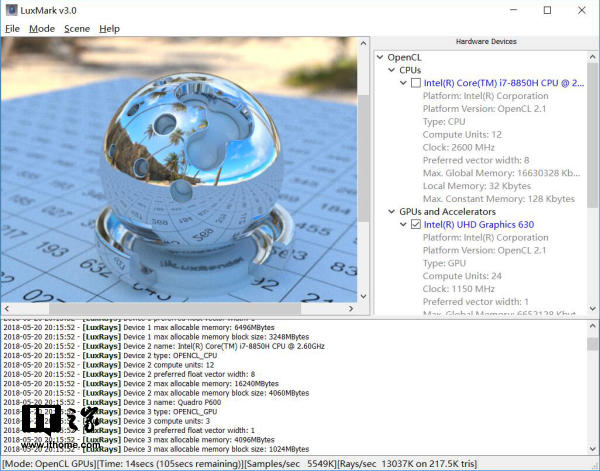Click the 'Local Memory: 32 Kbytes' row
Viewport: 600px width, 471px height.
click(477, 186)
